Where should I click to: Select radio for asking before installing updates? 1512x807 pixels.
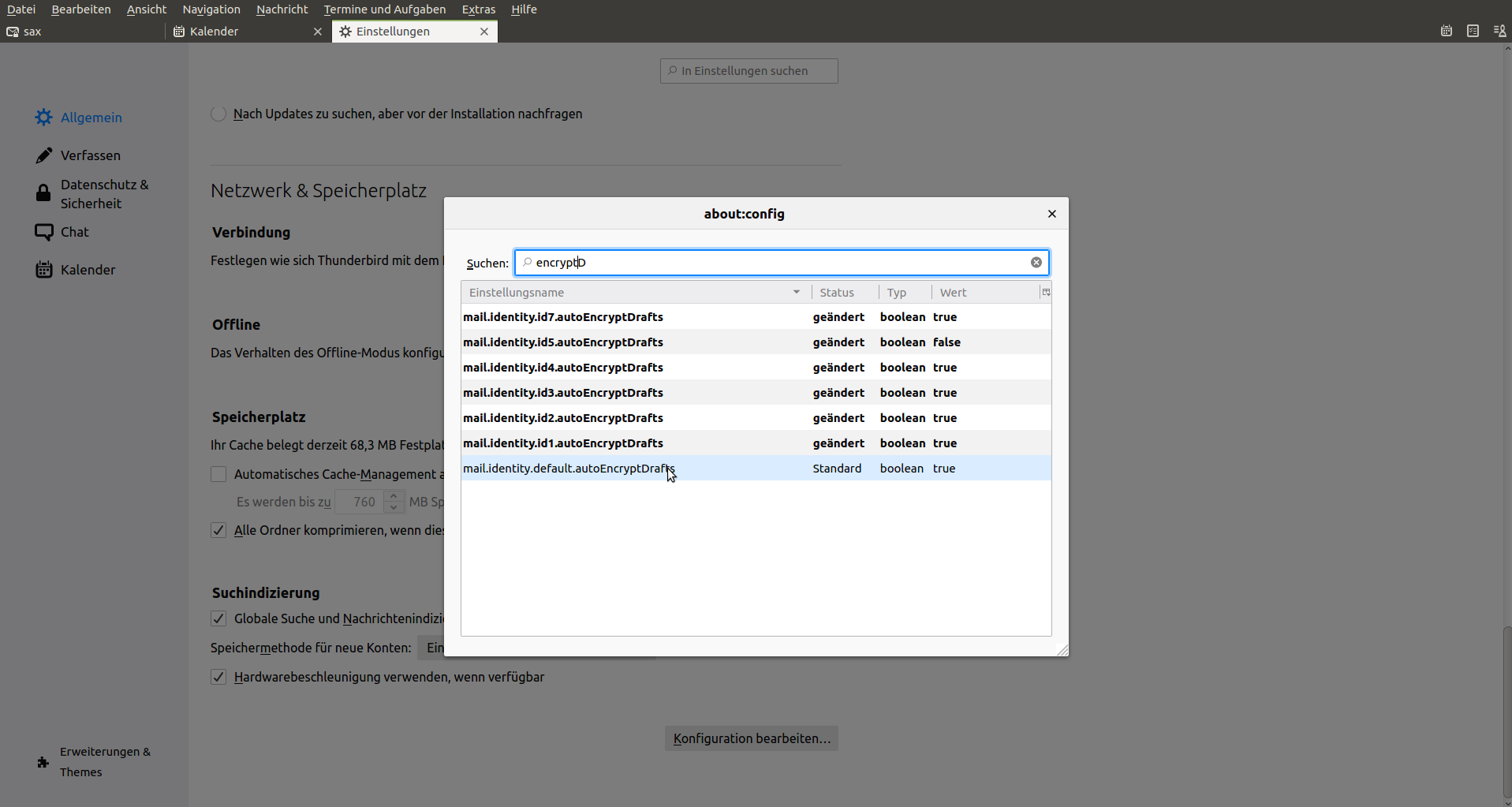click(218, 114)
